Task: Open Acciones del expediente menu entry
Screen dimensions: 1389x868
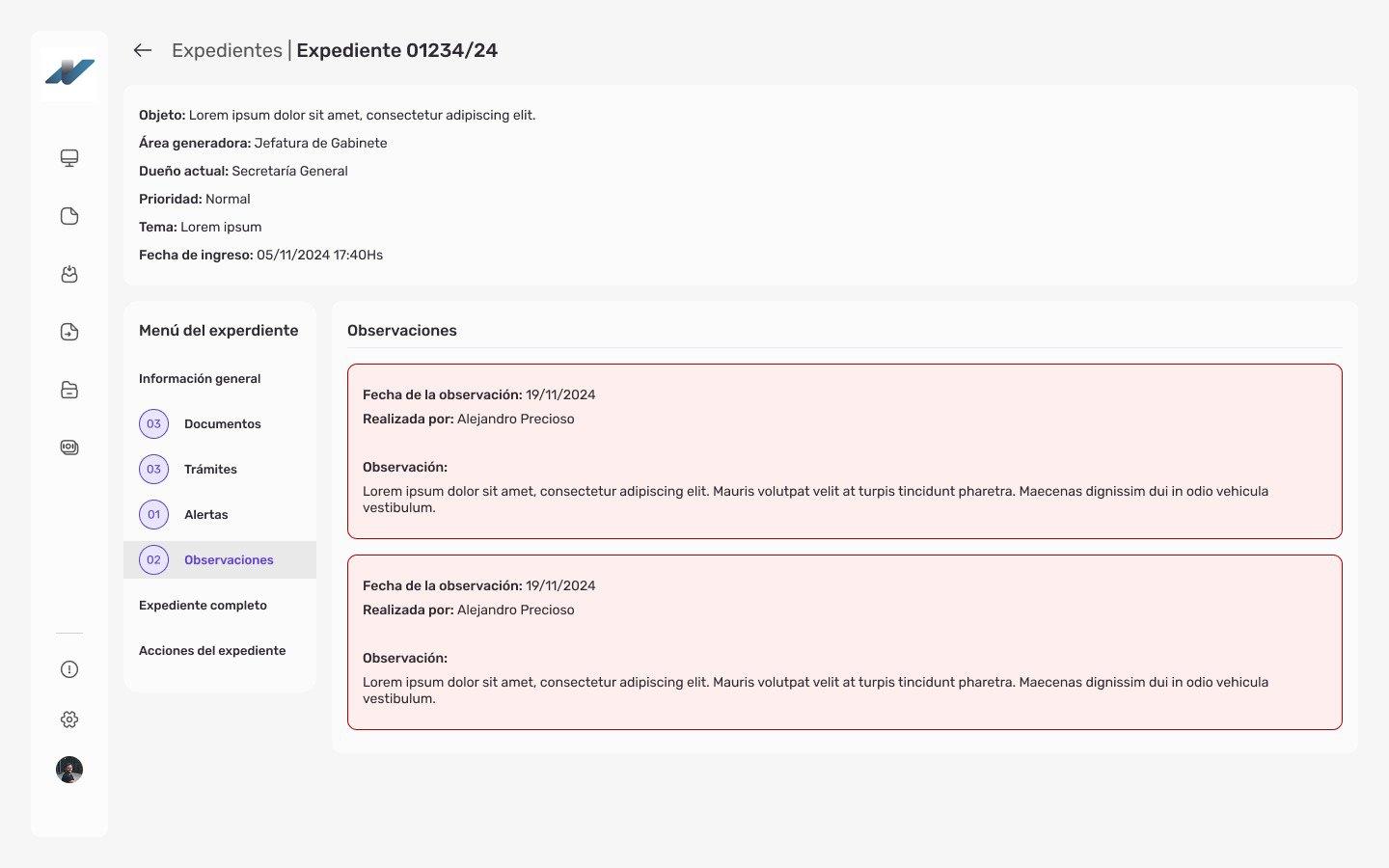Action: pyautogui.click(x=212, y=651)
